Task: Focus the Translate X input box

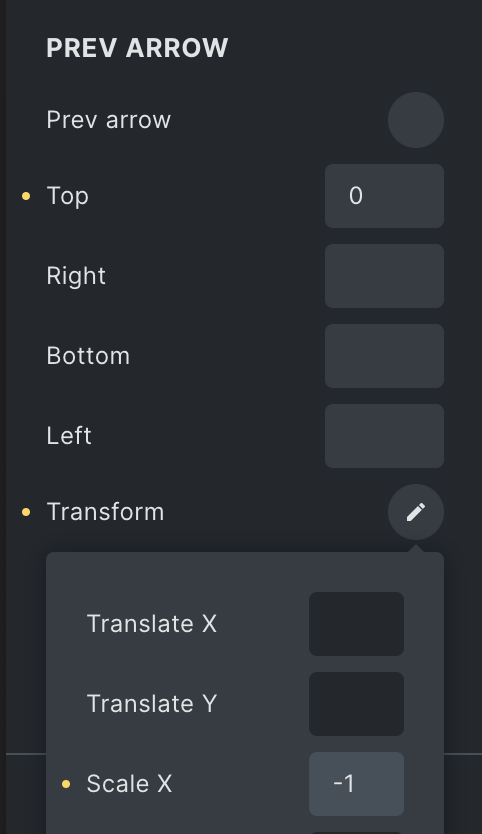Action: click(356, 624)
